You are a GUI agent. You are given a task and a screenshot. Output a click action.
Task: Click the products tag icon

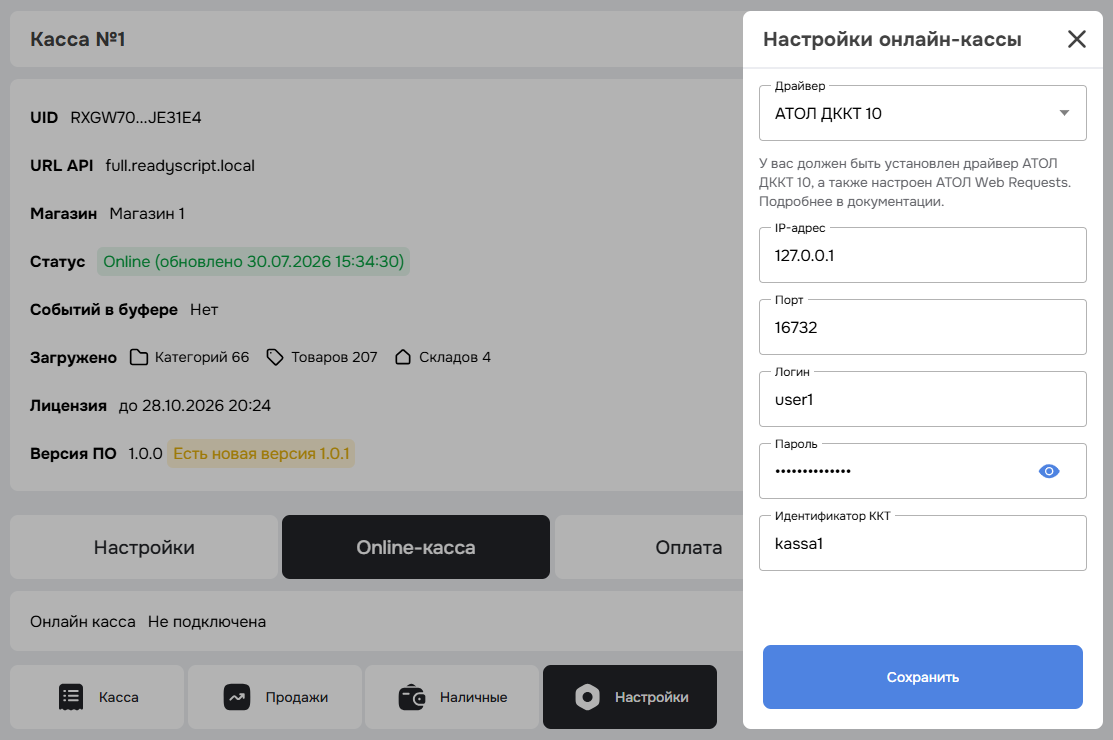coord(275,357)
